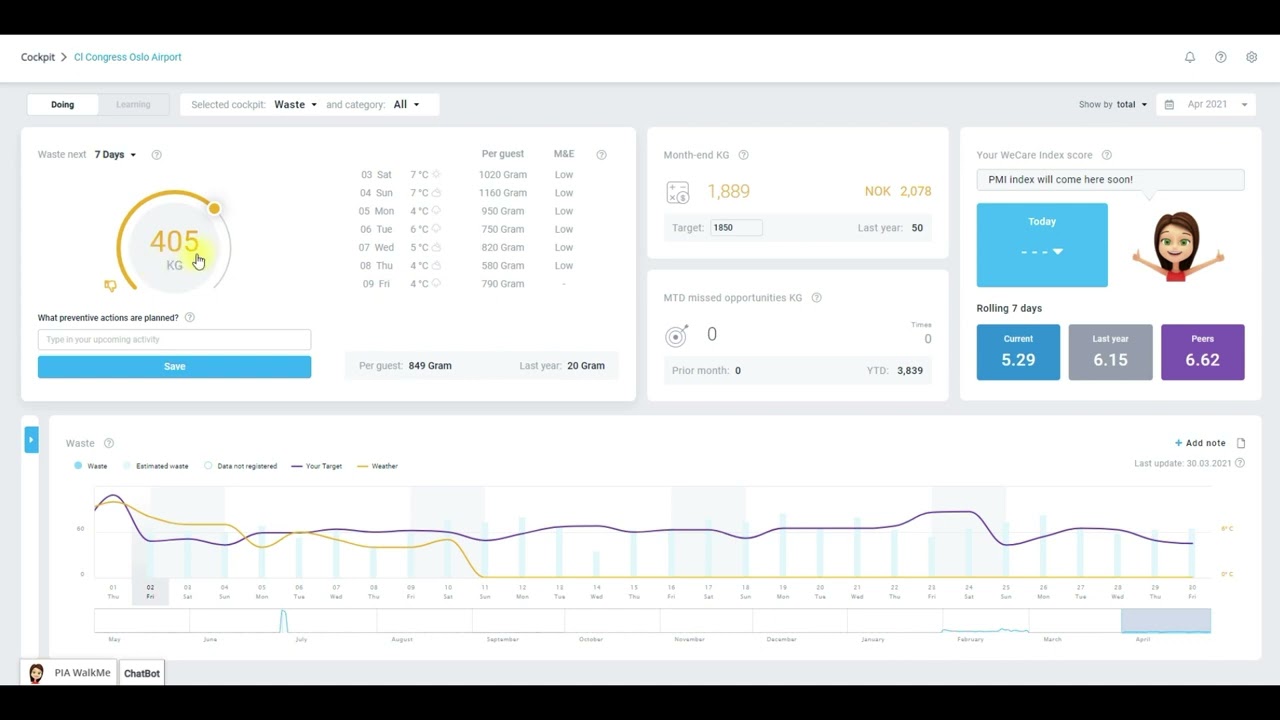Switch to the Learning tab
This screenshot has height=720, width=1280.
(133, 104)
